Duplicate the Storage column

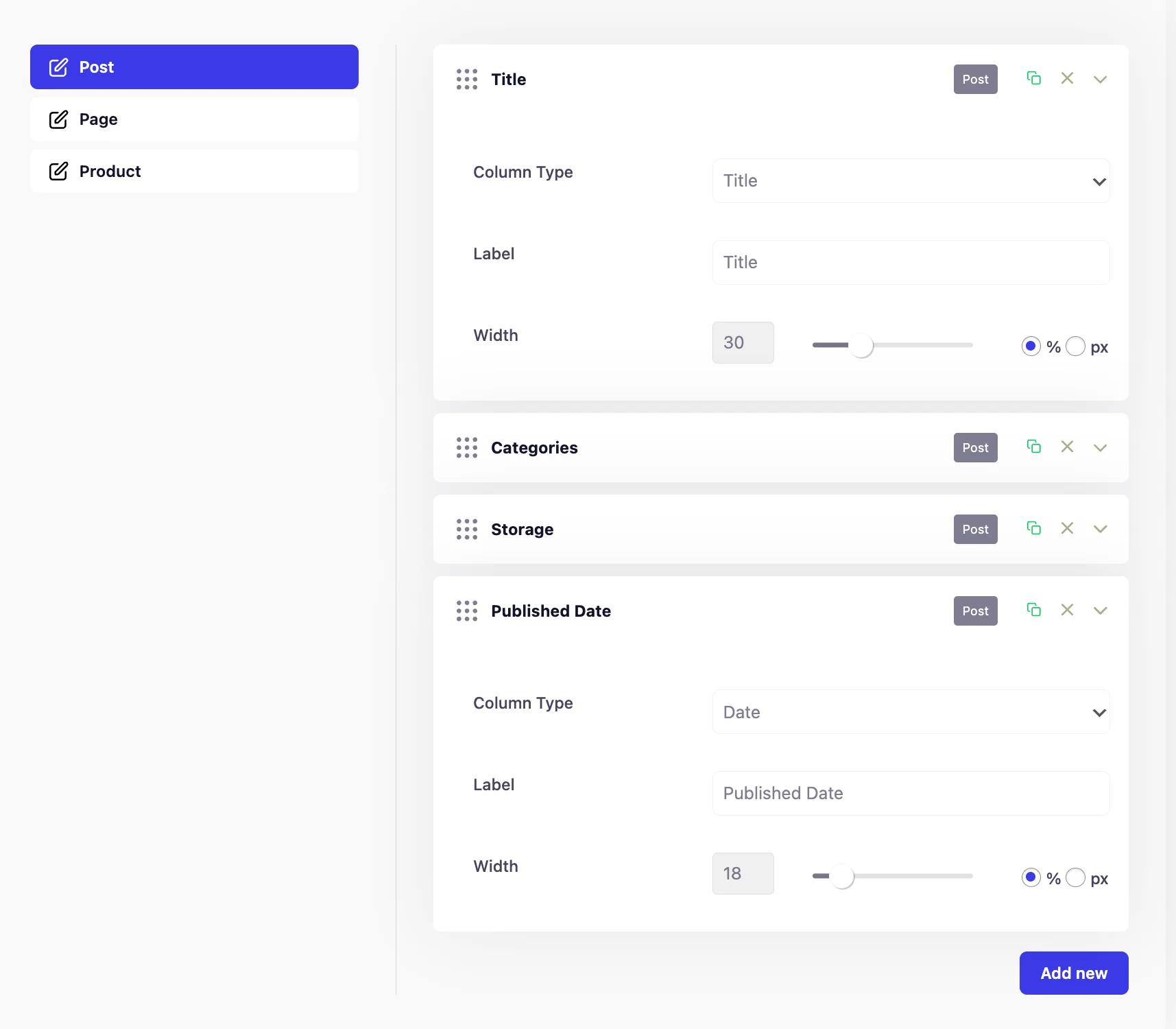tap(1034, 528)
